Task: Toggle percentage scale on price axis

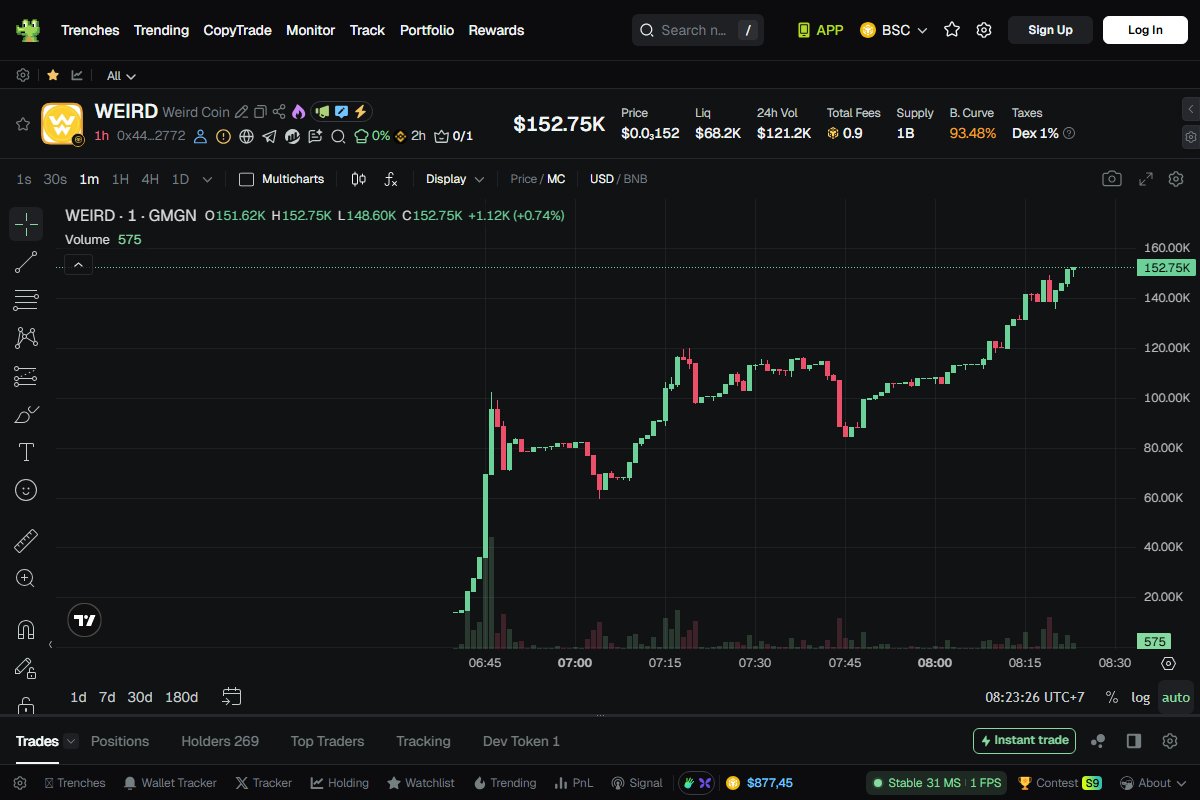Action: 1112,697
